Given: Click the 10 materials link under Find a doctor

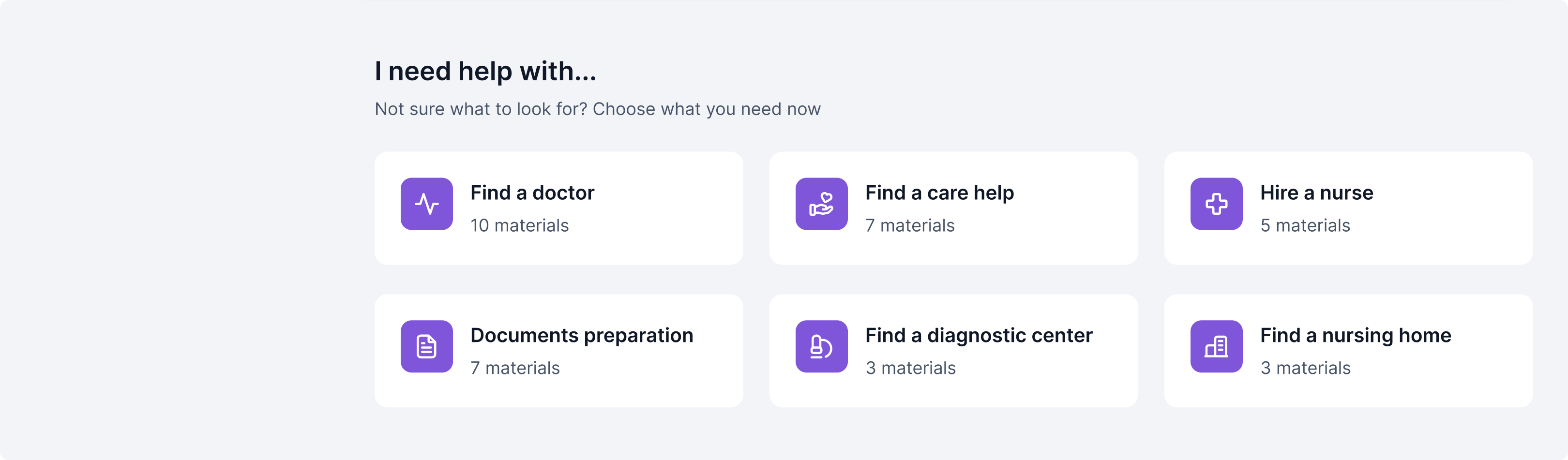Looking at the screenshot, I should (519, 225).
